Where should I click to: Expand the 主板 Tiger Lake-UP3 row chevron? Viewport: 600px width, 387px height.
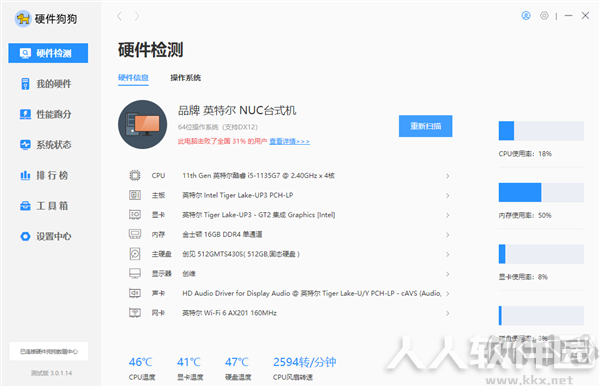447,196
